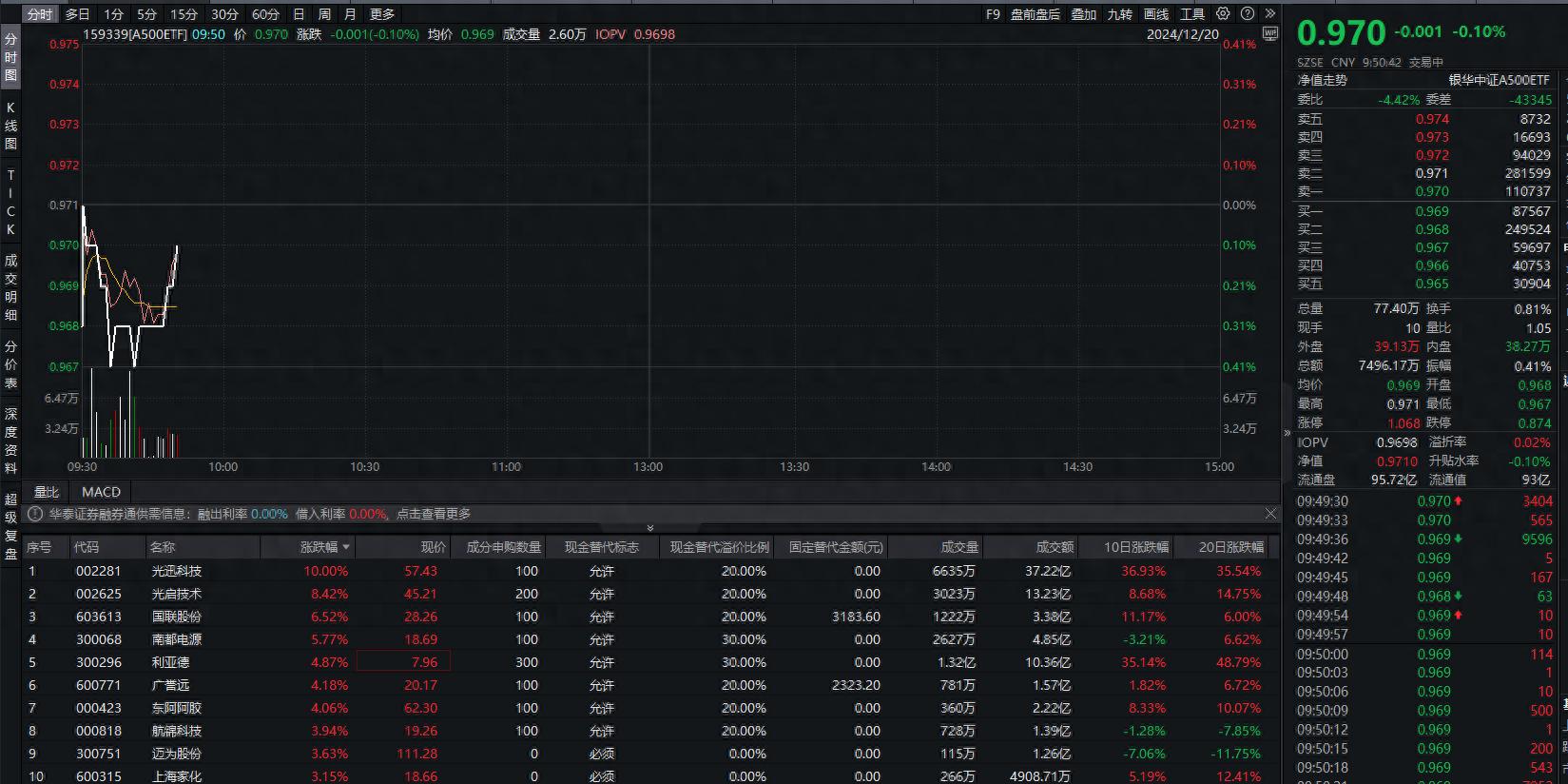Sort by 20日涨跌幅 column header
Viewport: 1568px width, 784px height.
point(1230,547)
